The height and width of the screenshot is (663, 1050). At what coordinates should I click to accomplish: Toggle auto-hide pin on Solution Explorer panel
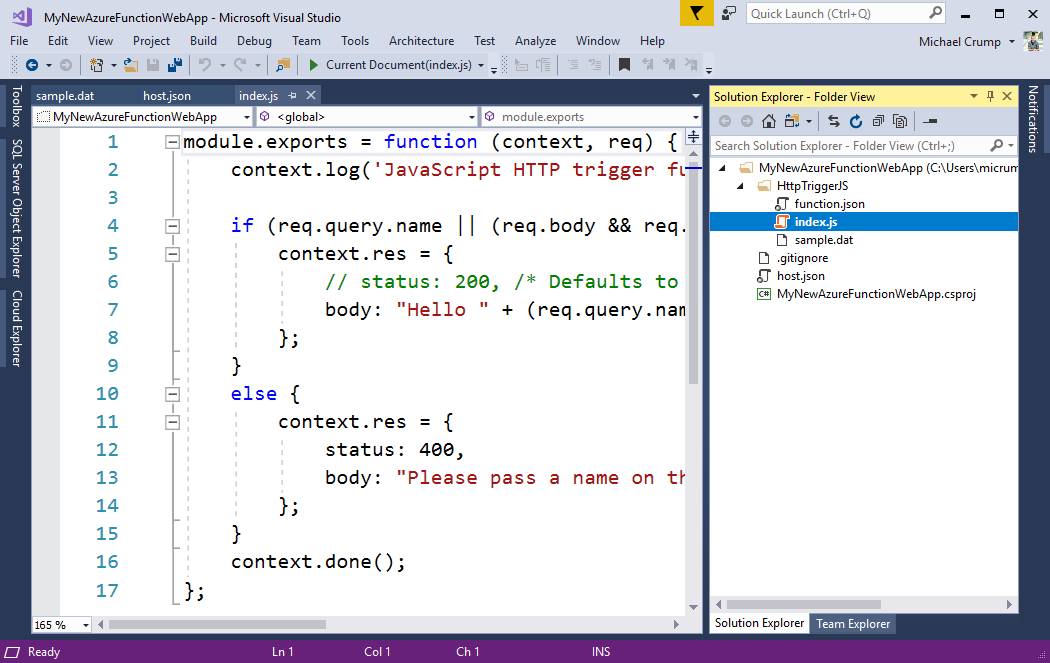pos(991,96)
